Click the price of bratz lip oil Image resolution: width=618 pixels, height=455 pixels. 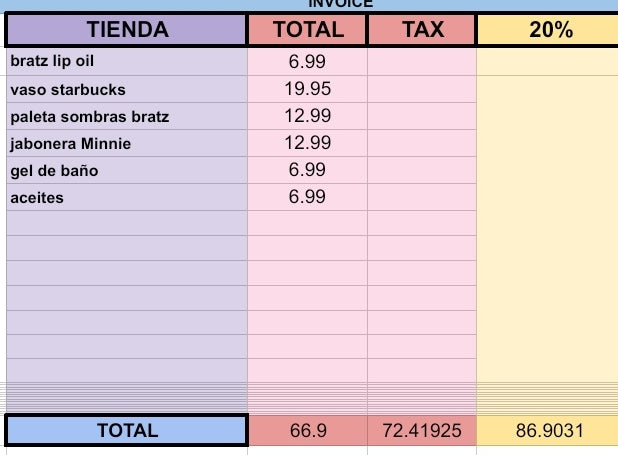[307, 62]
